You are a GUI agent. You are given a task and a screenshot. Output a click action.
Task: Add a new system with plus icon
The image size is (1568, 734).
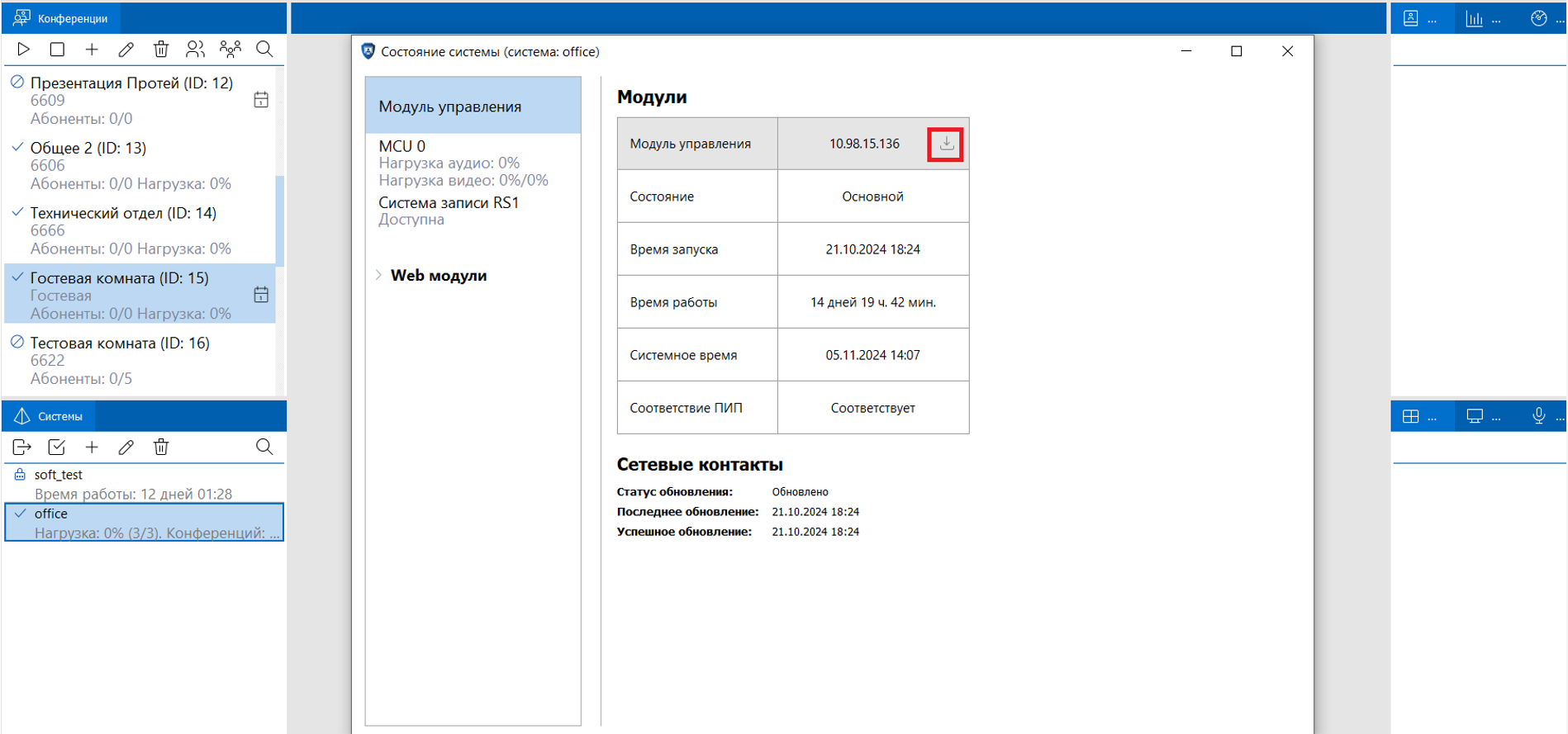pyautogui.click(x=92, y=447)
